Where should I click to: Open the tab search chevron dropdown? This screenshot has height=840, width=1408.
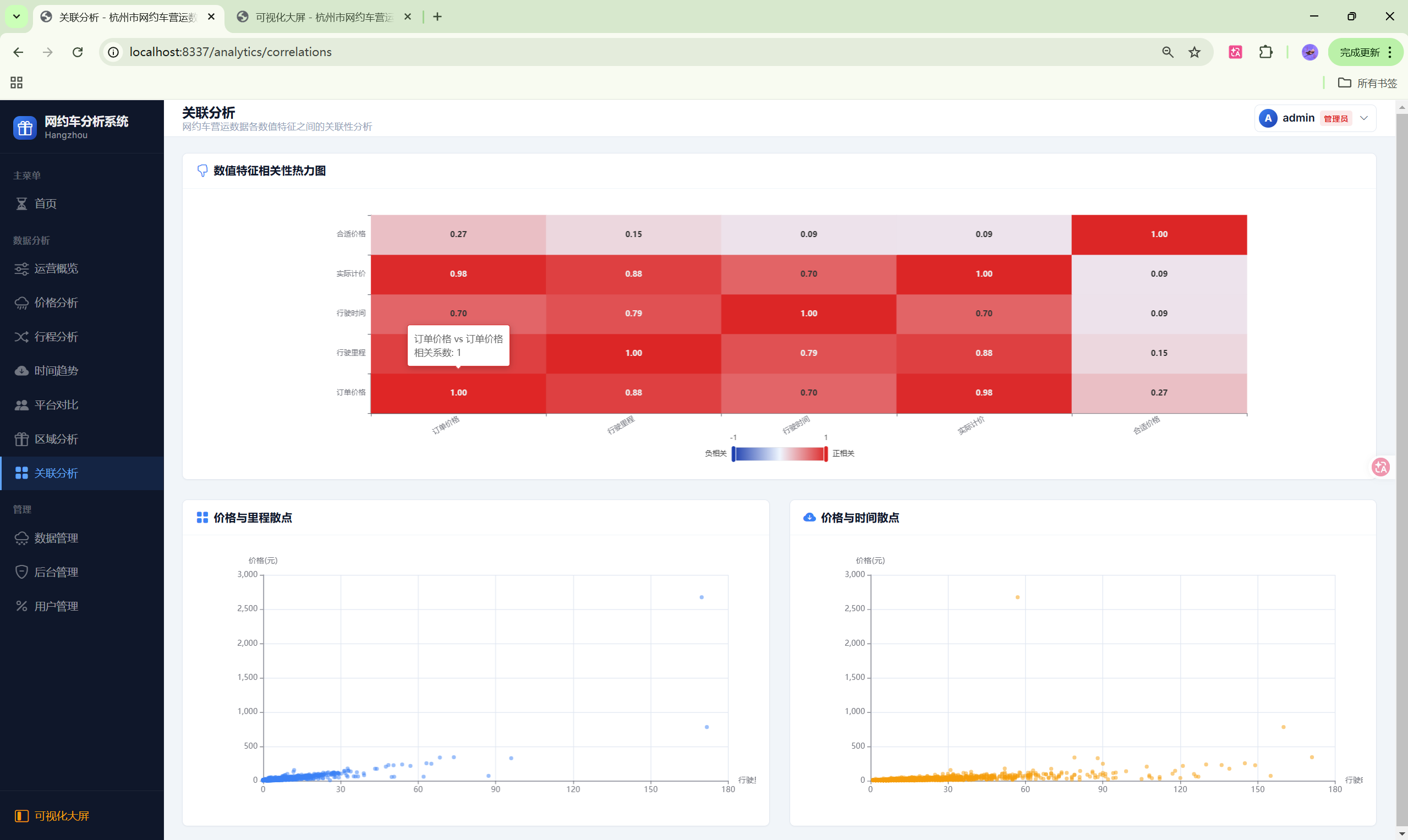point(17,17)
